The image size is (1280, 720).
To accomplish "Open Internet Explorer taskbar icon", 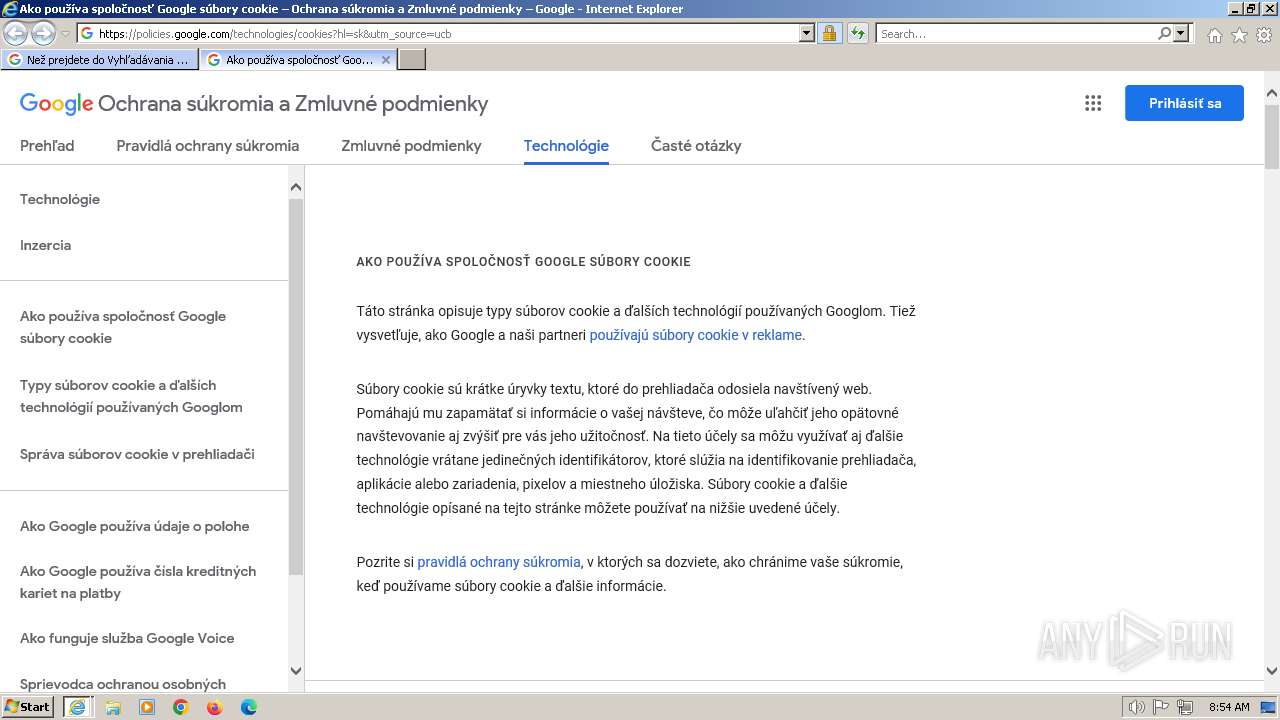I will pos(77,707).
